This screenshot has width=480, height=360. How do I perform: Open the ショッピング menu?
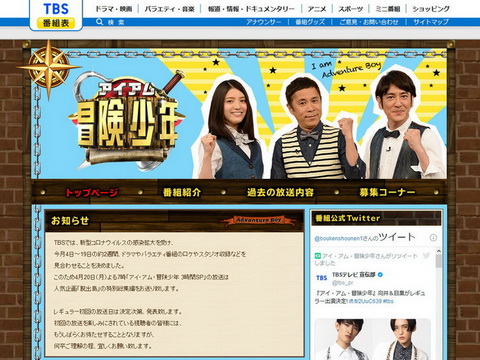pyautogui.click(x=431, y=9)
